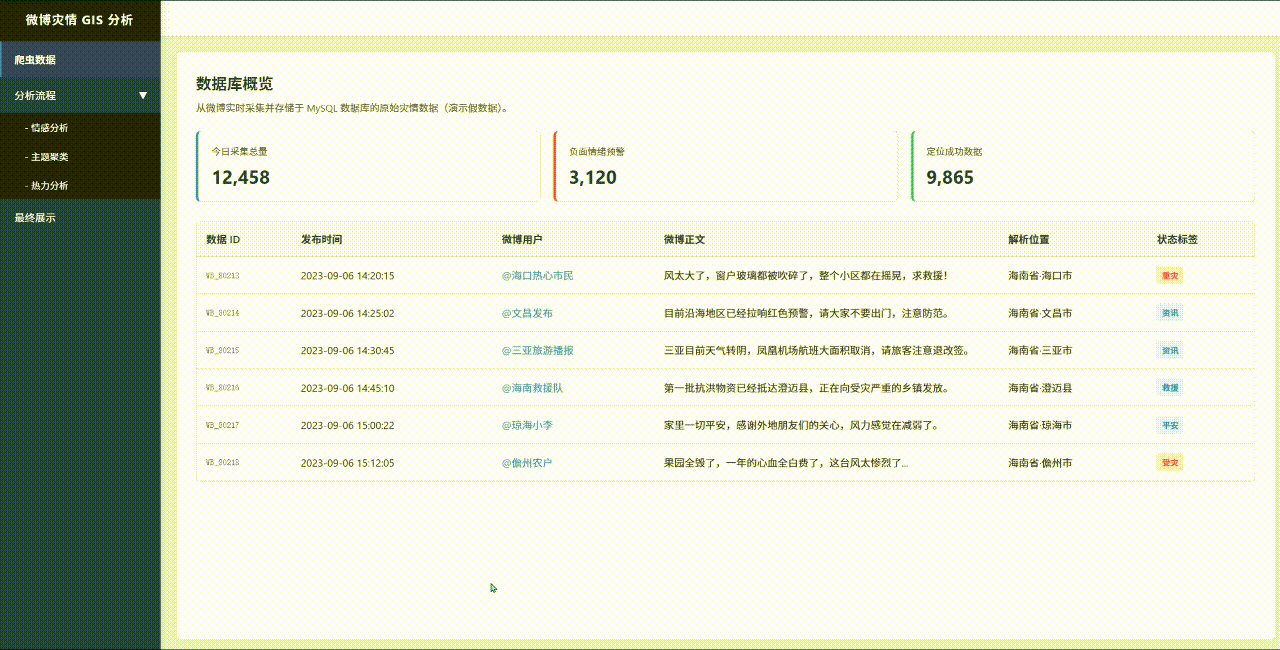Click the 救援 status tag
1280x650 pixels.
pyautogui.click(x=1169, y=388)
